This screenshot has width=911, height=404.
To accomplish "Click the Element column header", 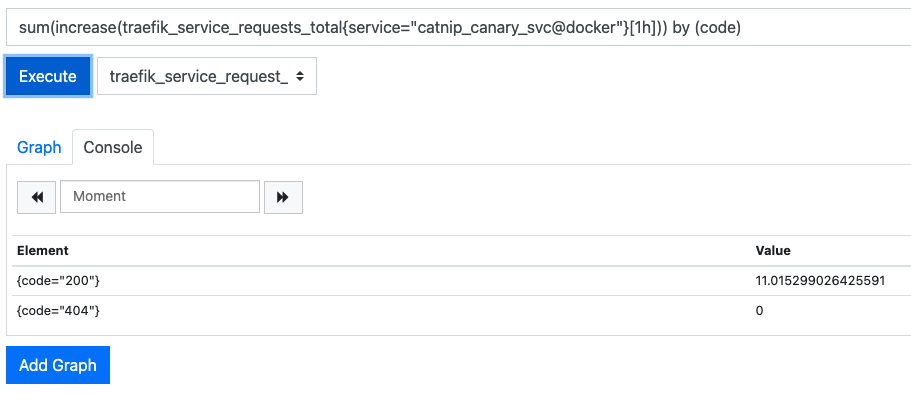I will point(43,251).
